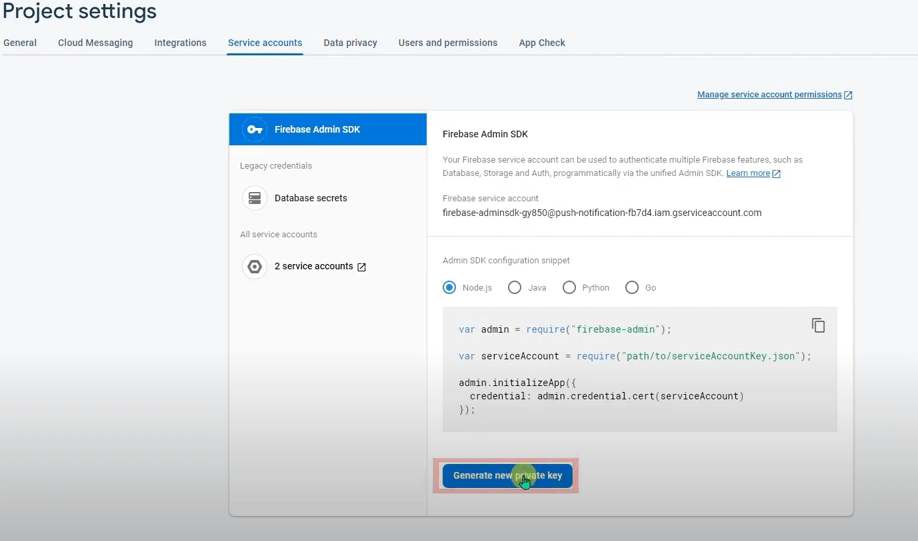
Task: Click the Legacy credentials section label
Action: (x=276, y=166)
